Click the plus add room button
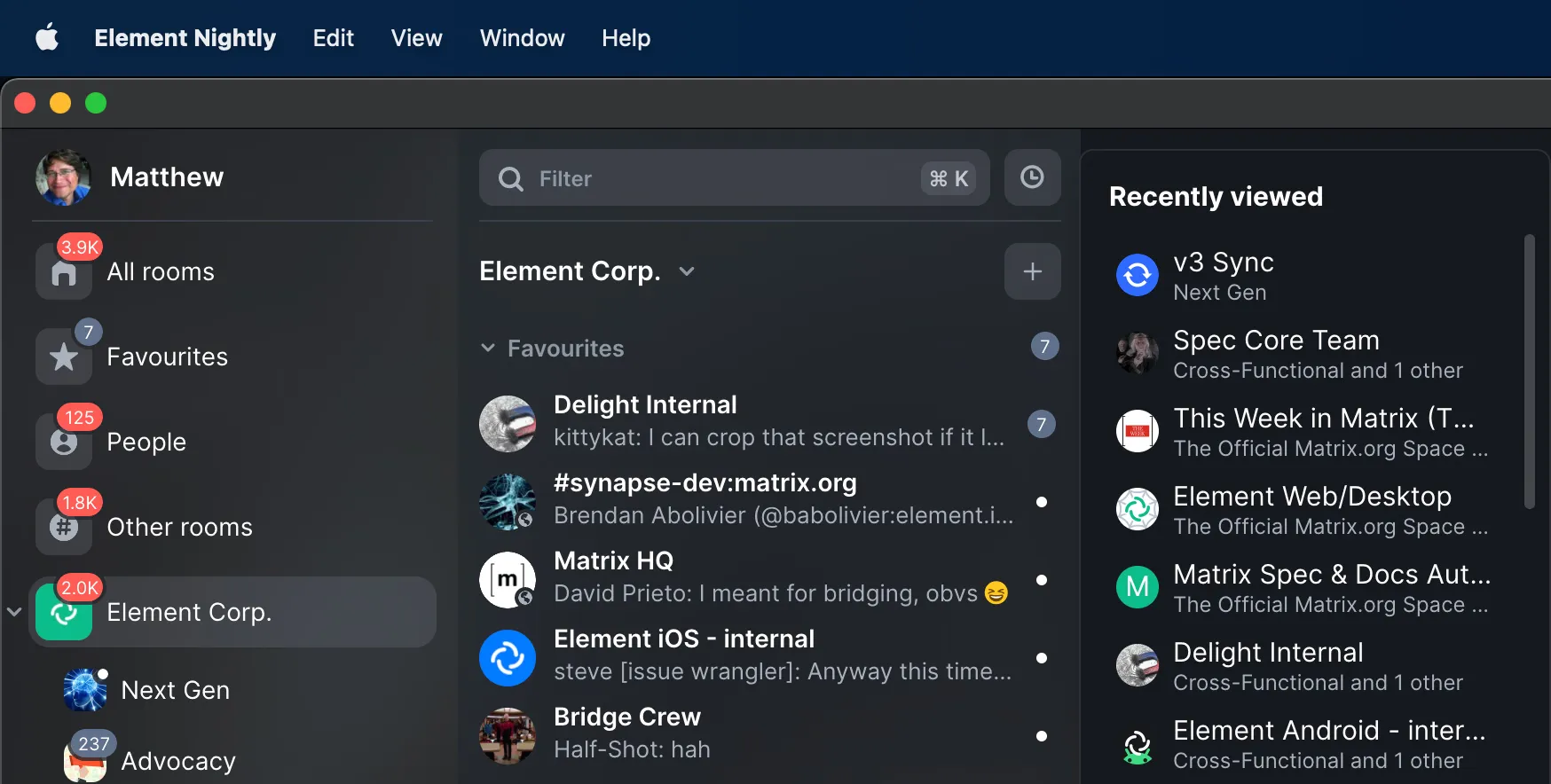Image resolution: width=1551 pixels, height=784 pixels. coord(1032,271)
